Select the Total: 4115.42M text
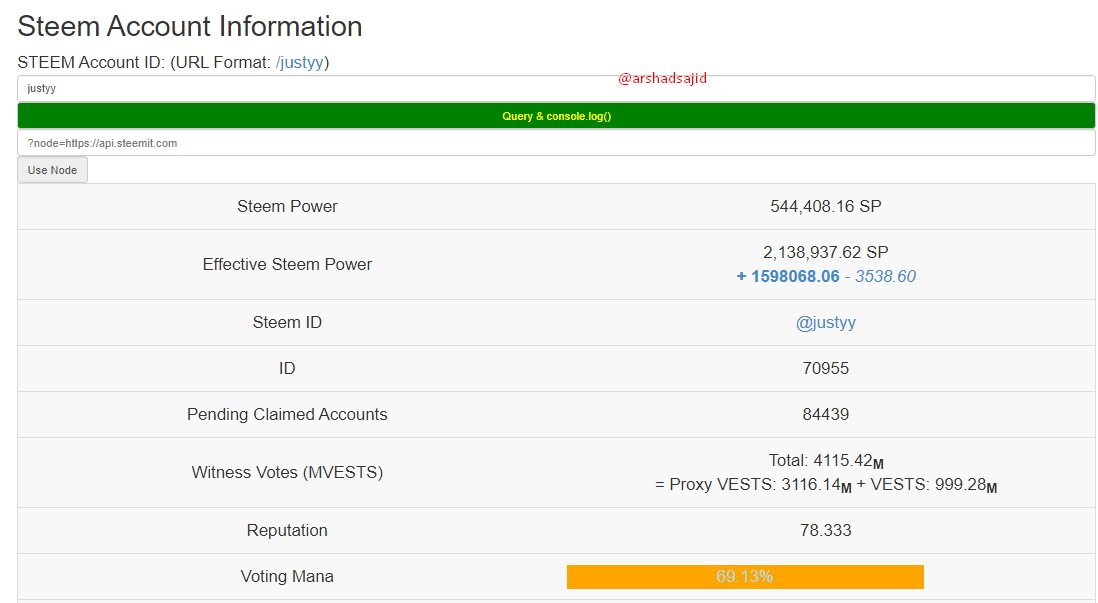This screenshot has width=1098, height=603. click(x=826, y=461)
